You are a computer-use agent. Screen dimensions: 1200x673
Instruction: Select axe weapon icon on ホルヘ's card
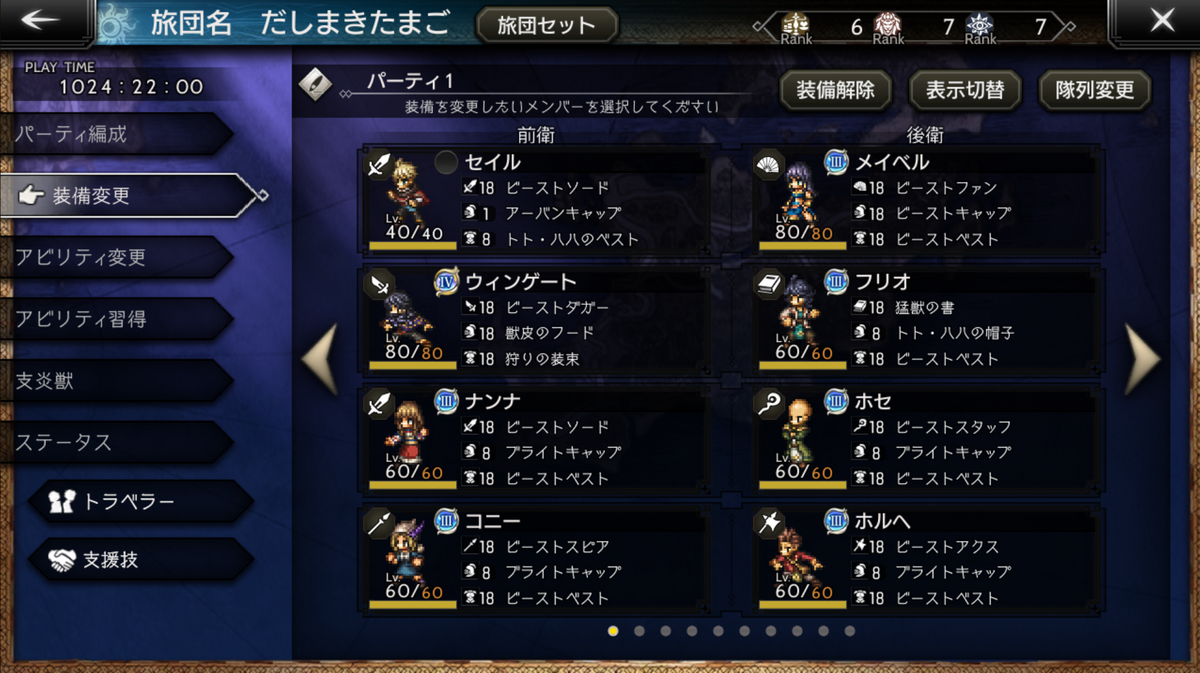click(x=769, y=524)
